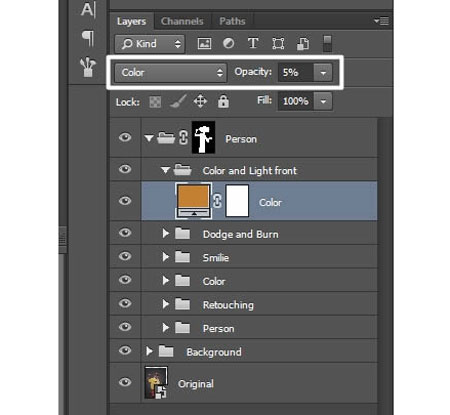
Task: Hide the top Person group
Action: click(125, 137)
